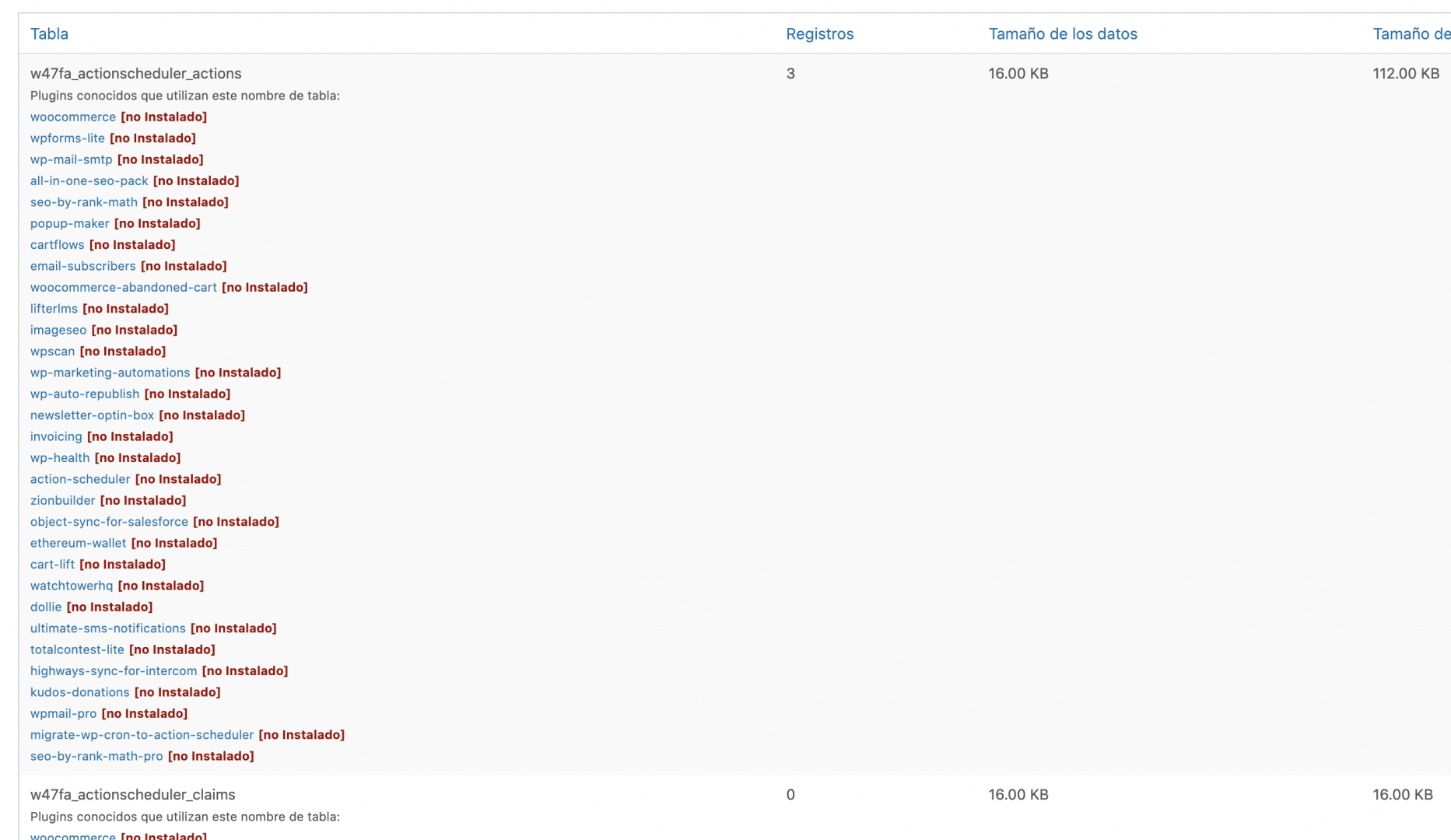Sort by Registros column header

pos(819,33)
